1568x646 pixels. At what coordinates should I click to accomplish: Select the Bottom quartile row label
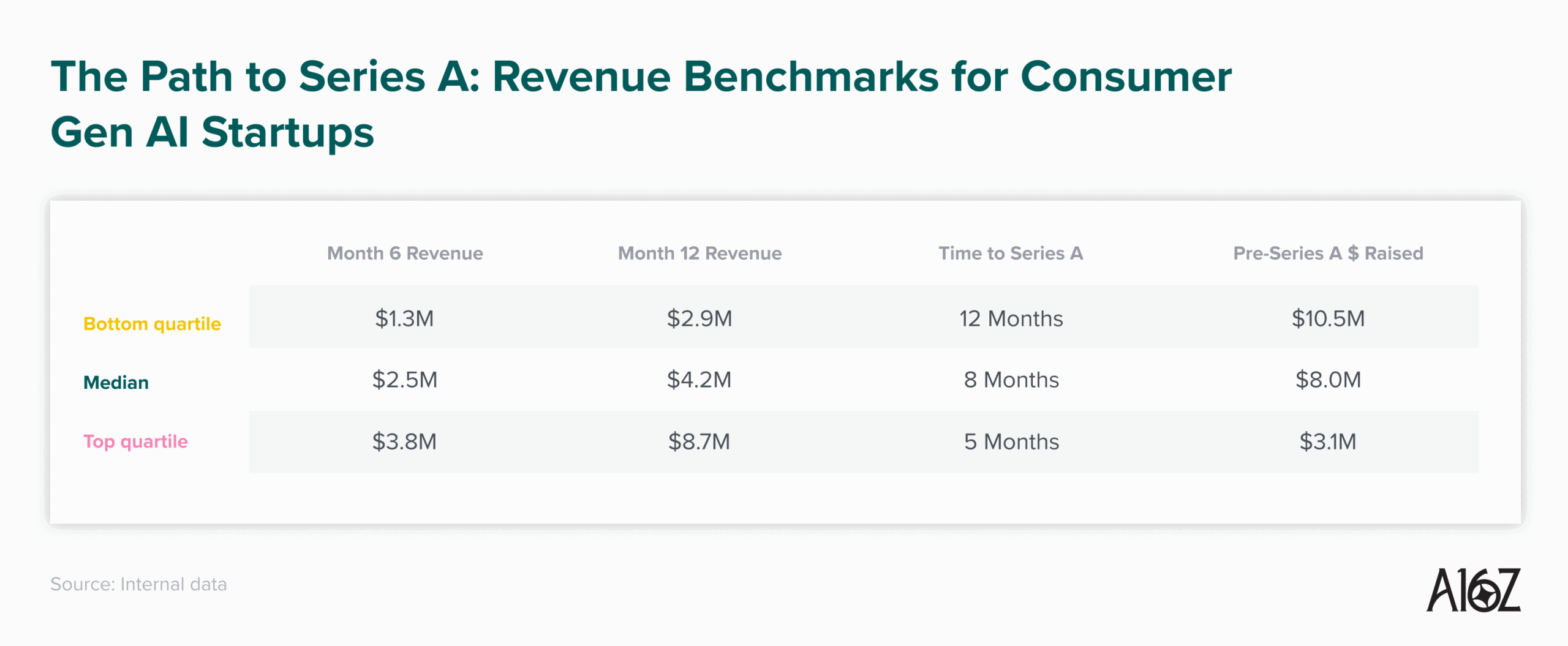pos(153,324)
